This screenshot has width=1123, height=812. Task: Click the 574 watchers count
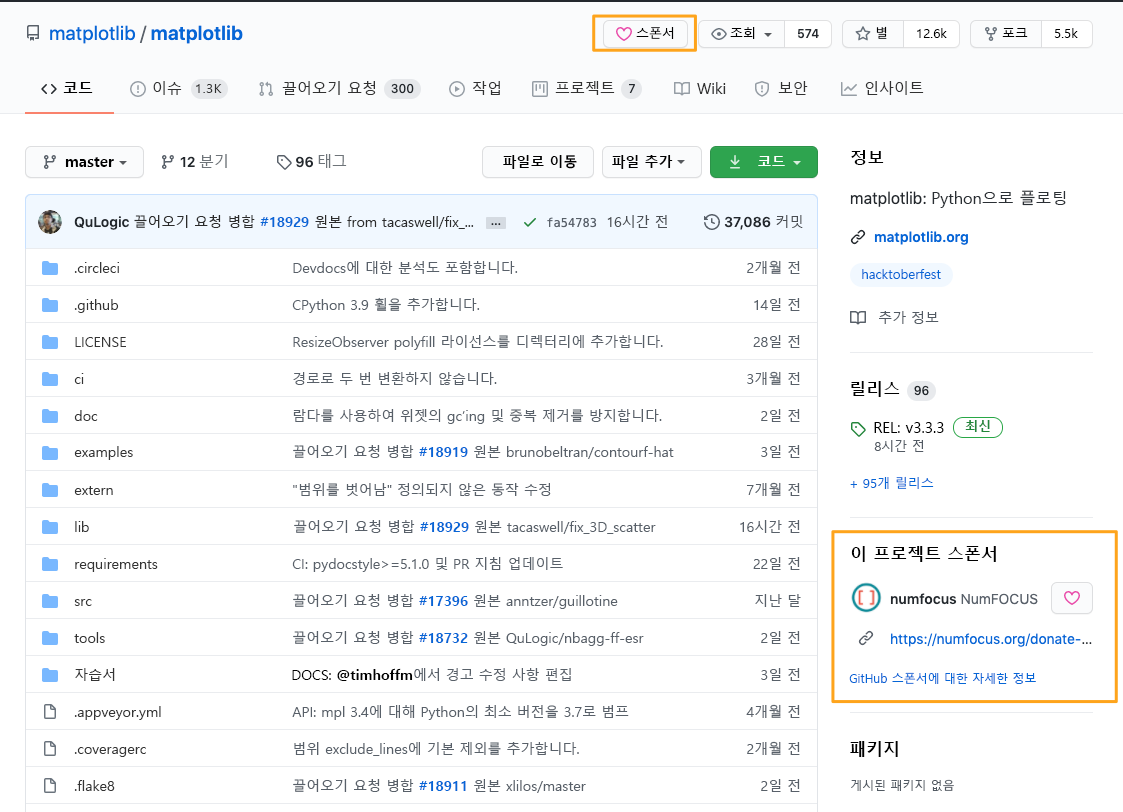tap(808, 34)
